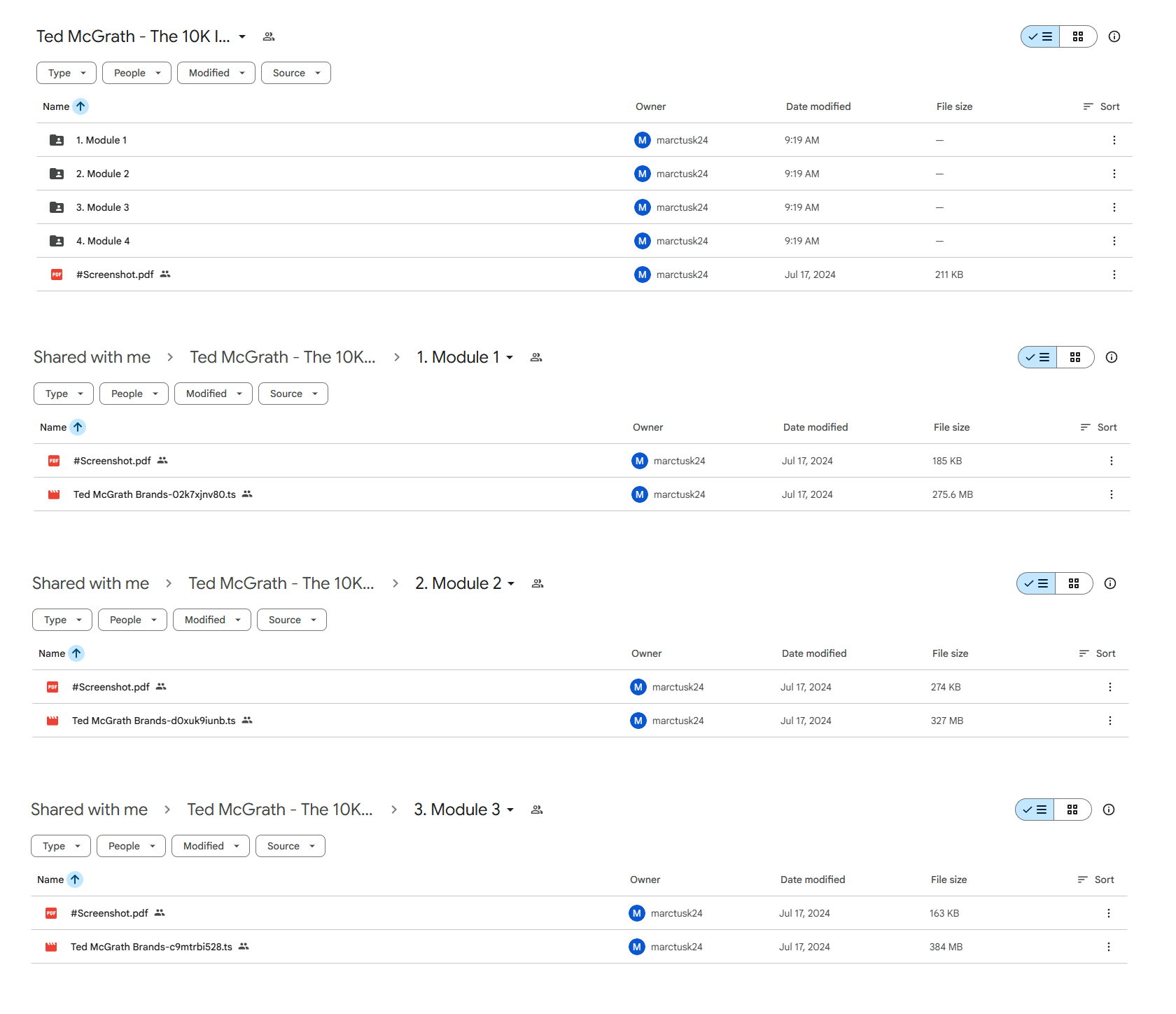This screenshot has height=1014, width=1176.
Task: Click Sort button in top folder panel
Action: point(1102,106)
